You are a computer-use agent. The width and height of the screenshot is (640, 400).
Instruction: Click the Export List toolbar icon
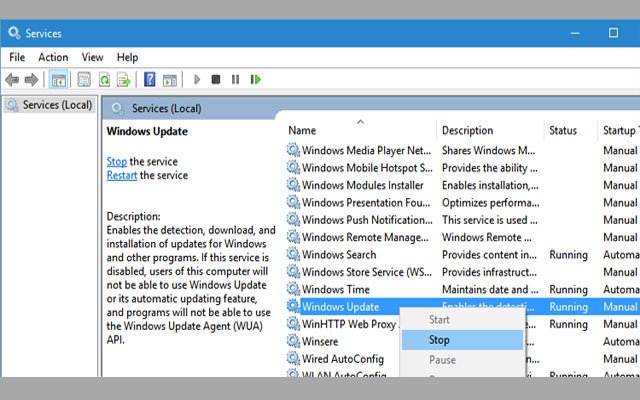[x=123, y=80]
